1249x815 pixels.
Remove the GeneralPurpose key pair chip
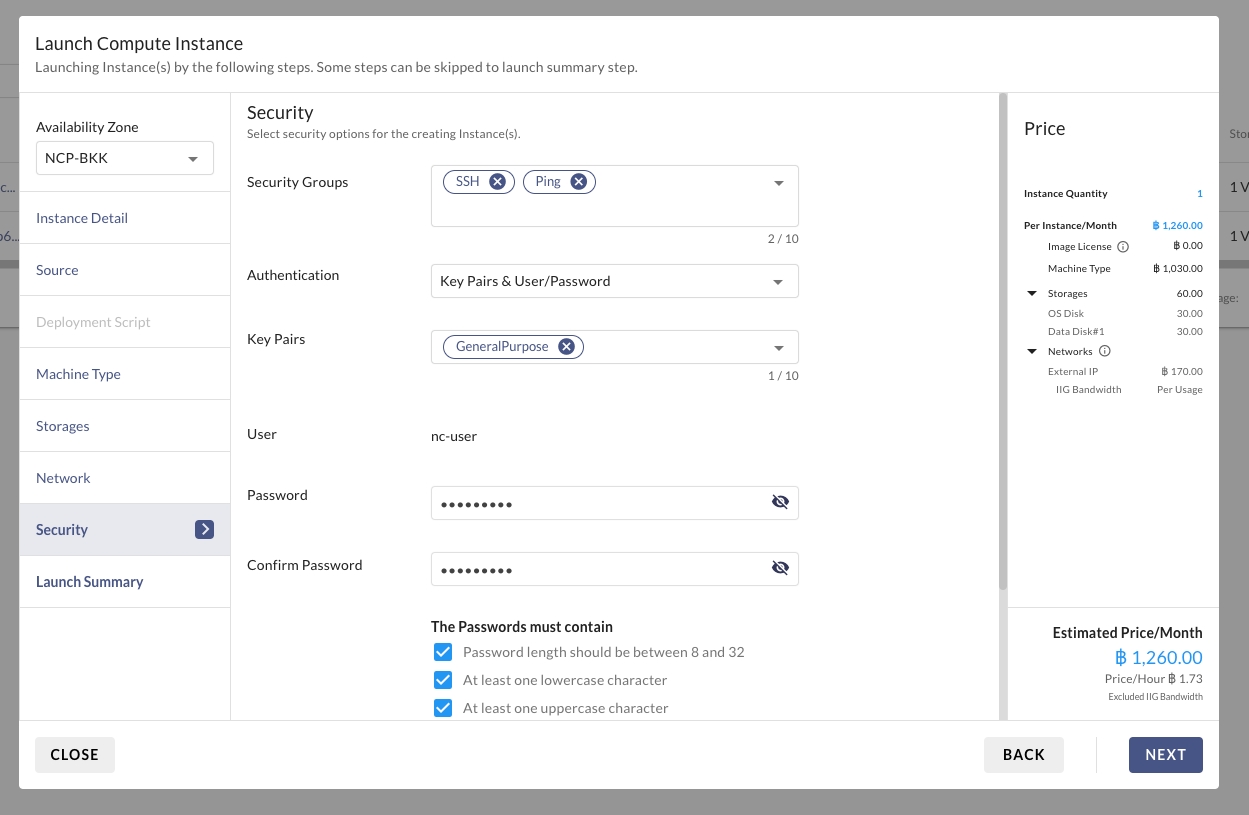(x=566, y=346)
